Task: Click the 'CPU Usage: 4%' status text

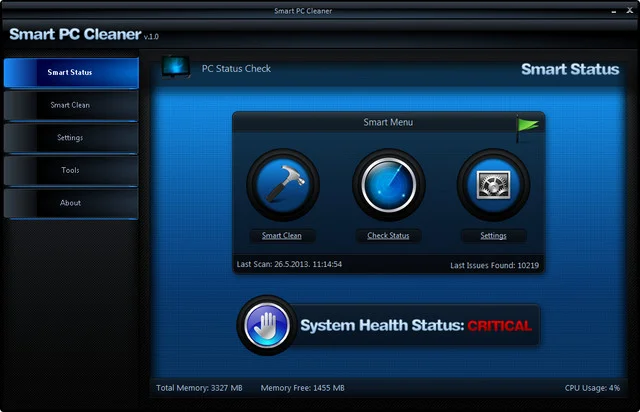Action: click(592, 388)
